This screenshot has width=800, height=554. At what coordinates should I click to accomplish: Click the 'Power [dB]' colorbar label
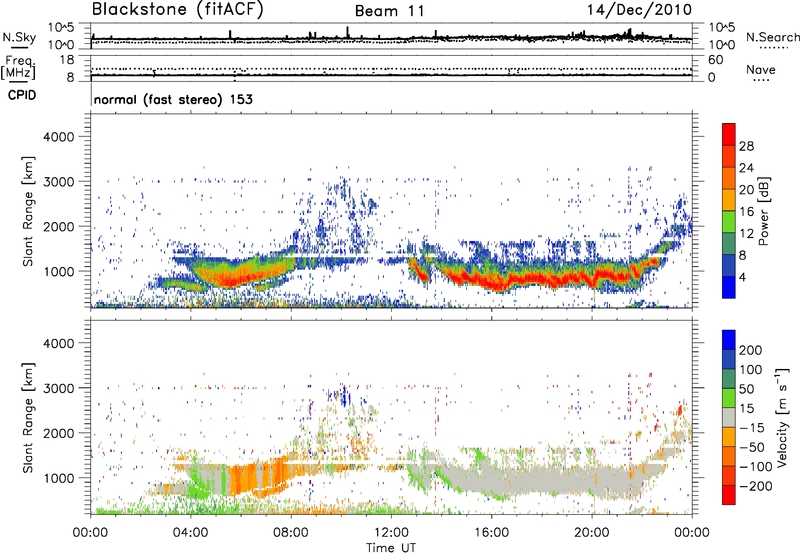tap(764, 211)
